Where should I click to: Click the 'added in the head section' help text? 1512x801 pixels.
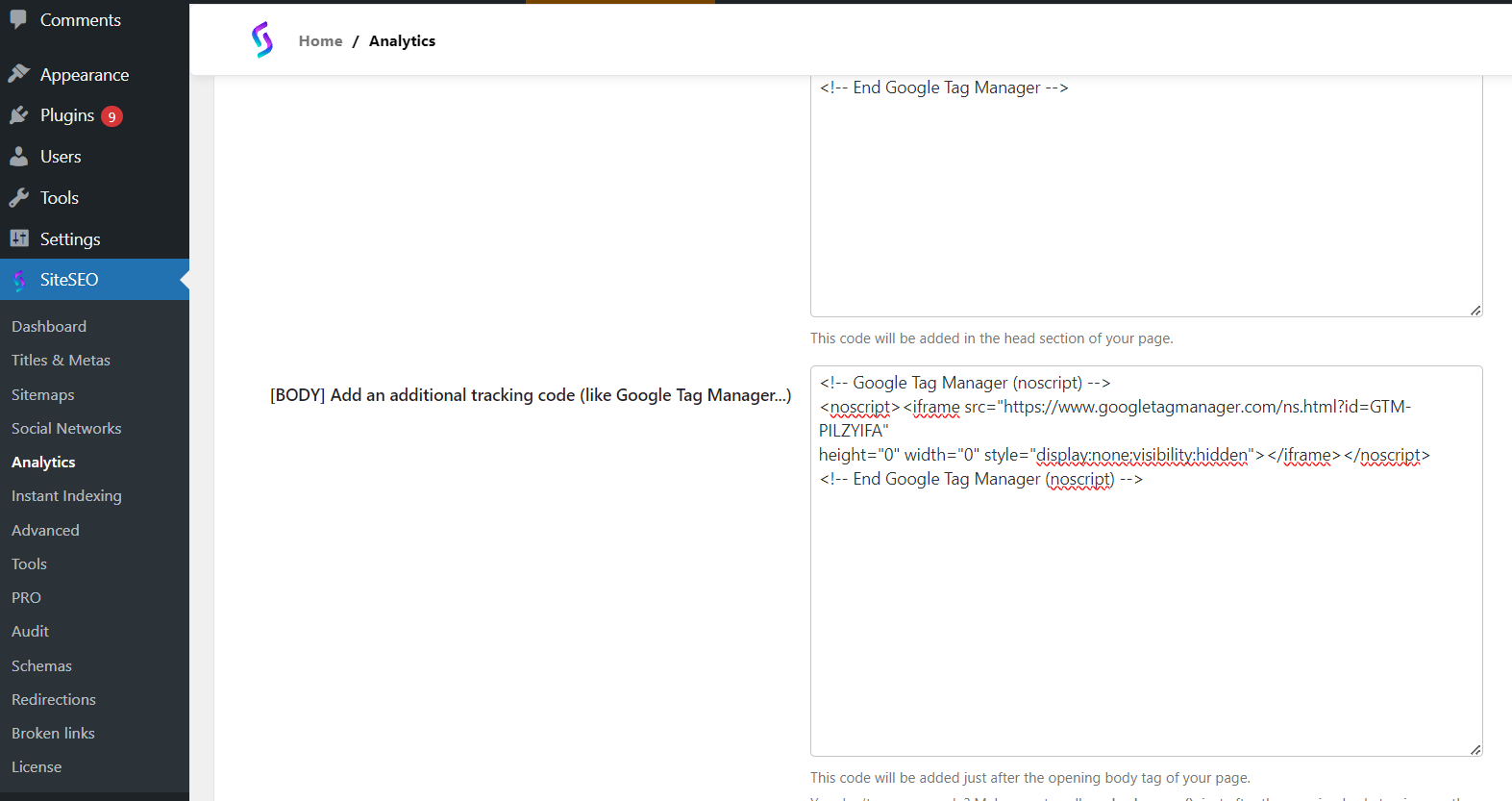(992, 338)
